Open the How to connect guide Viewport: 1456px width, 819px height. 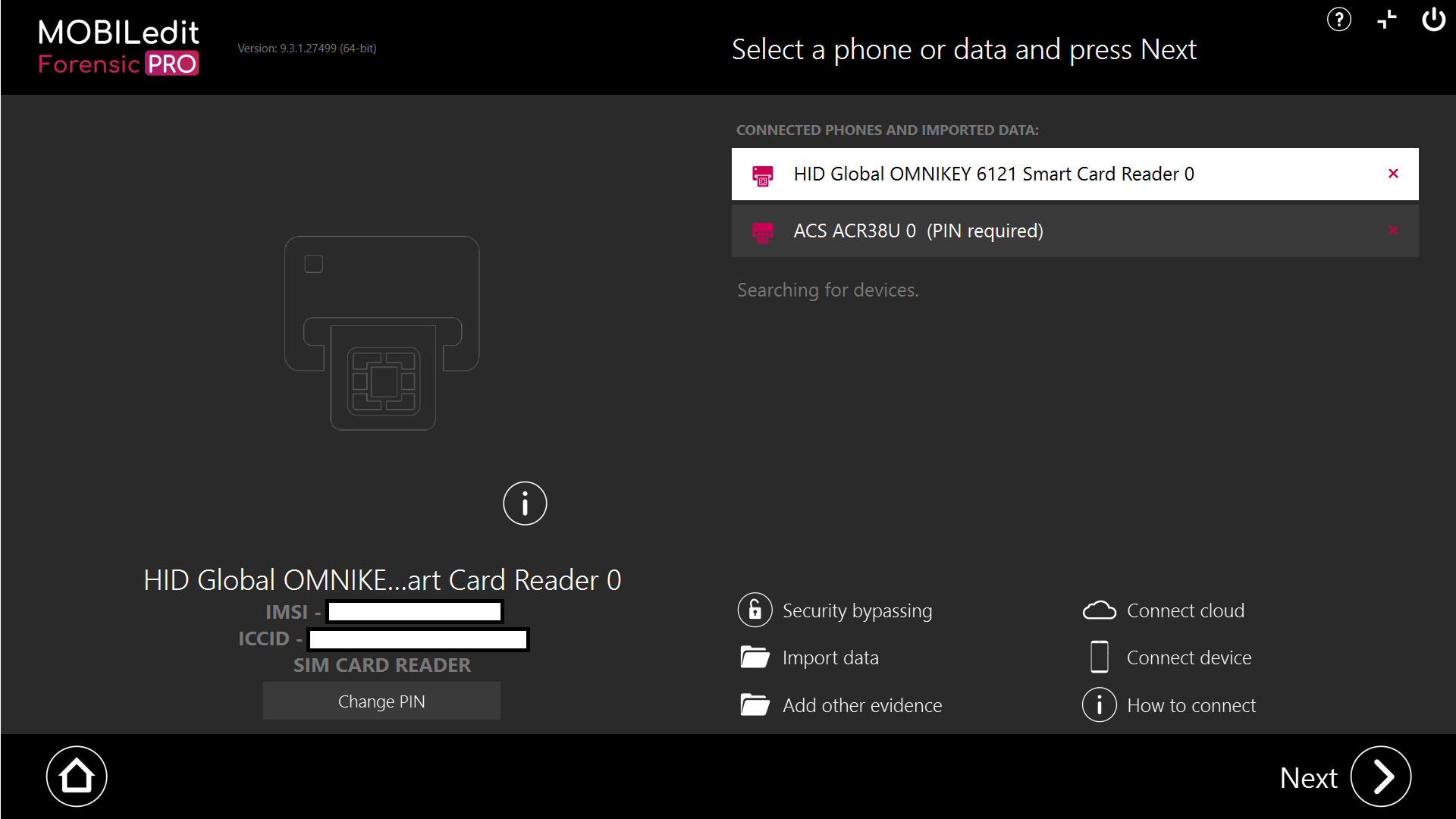tap(1191, 704)
